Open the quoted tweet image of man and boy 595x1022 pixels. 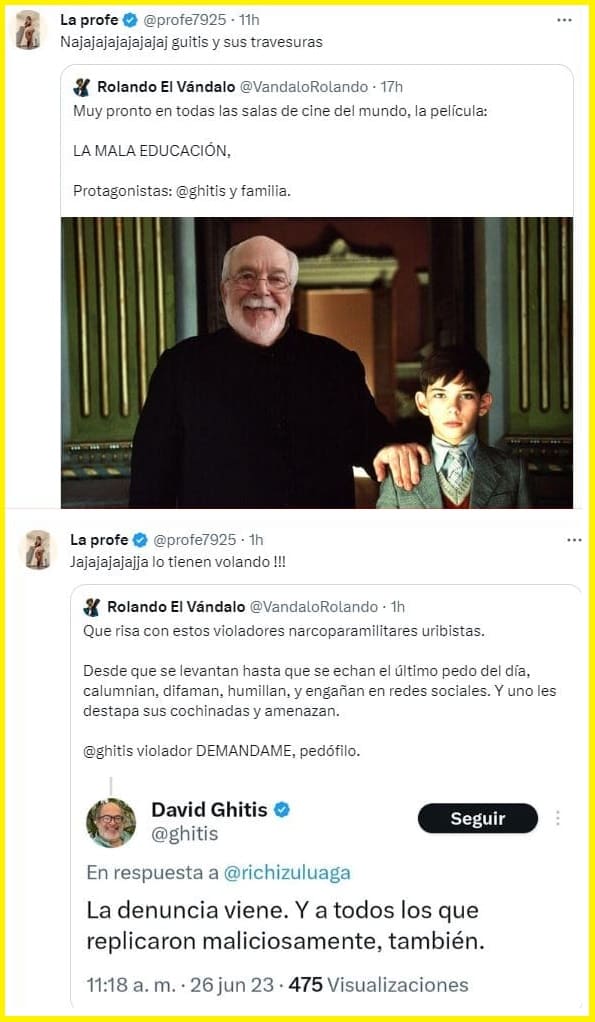pos(317,362)
